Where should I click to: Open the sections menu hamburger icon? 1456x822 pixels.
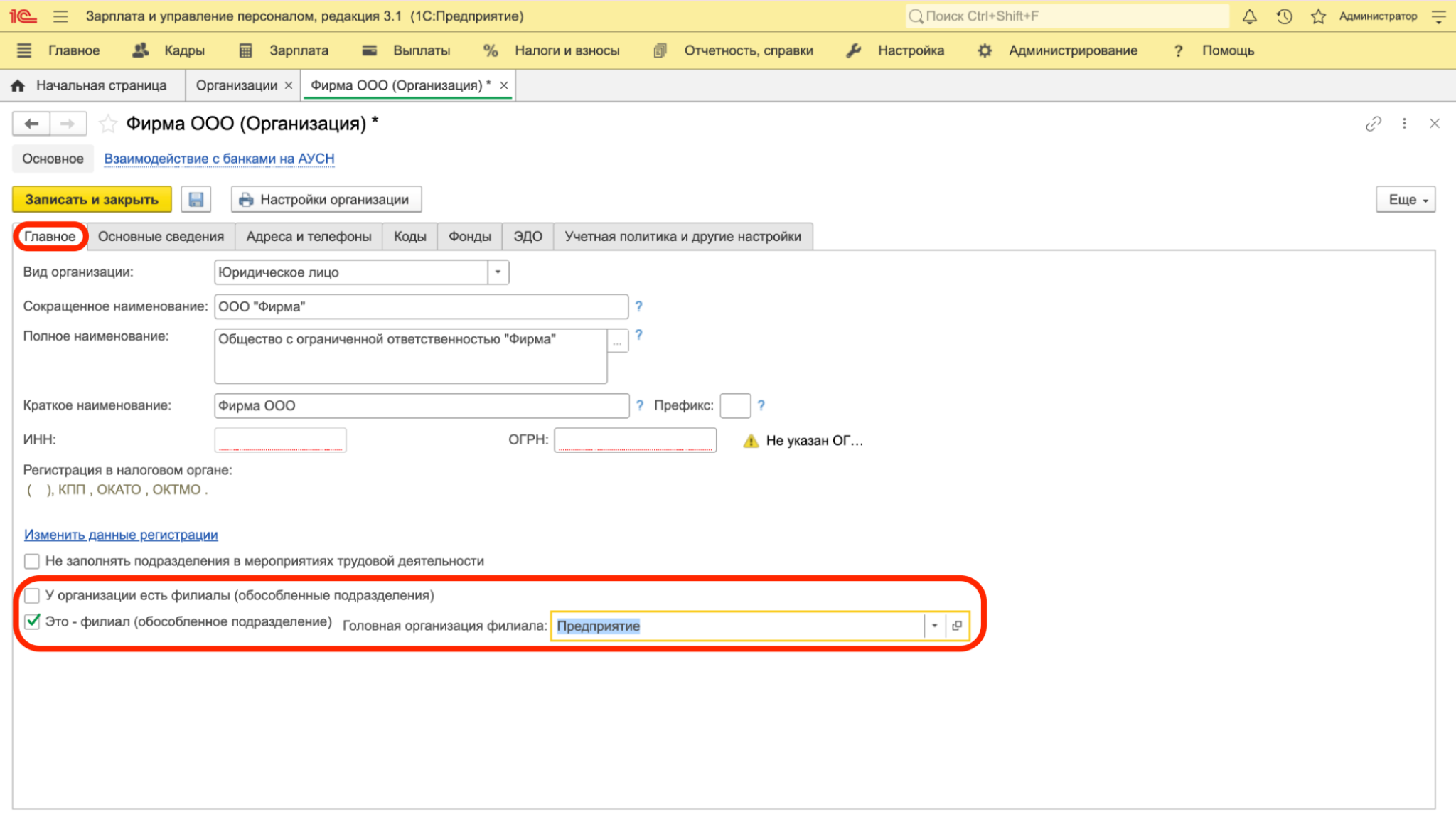pyautogui.click(x=24, y=50)
